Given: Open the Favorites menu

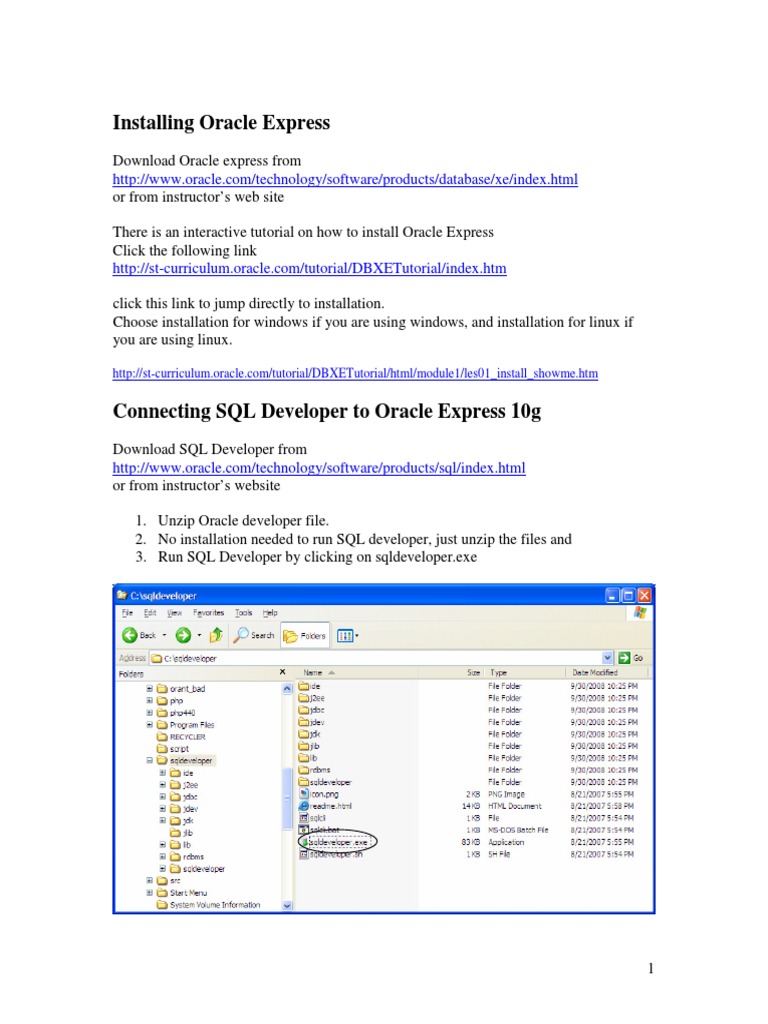Looking at the screenshot, I should [208, 613].
